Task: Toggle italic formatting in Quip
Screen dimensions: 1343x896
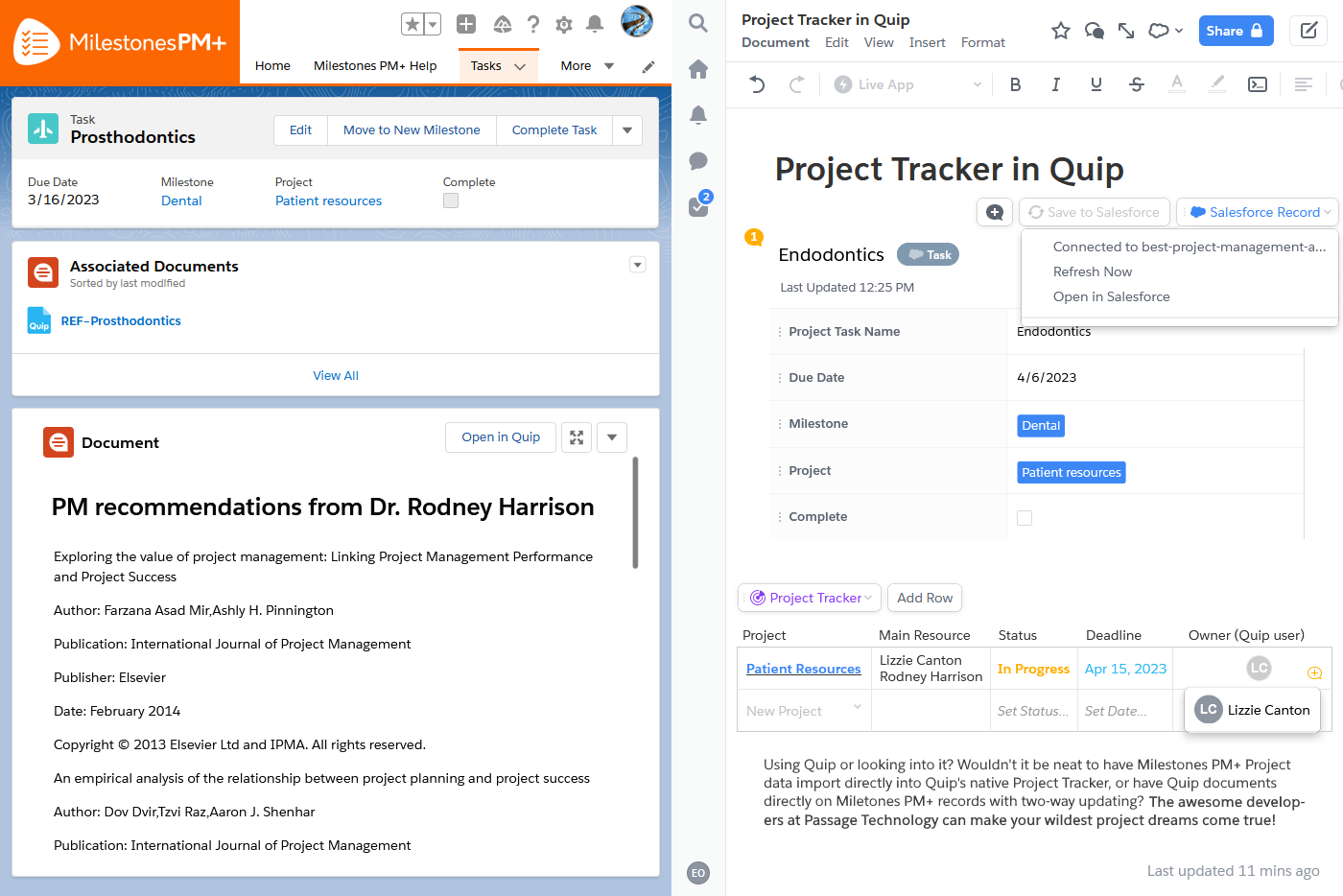Action: click(1056, 84)
